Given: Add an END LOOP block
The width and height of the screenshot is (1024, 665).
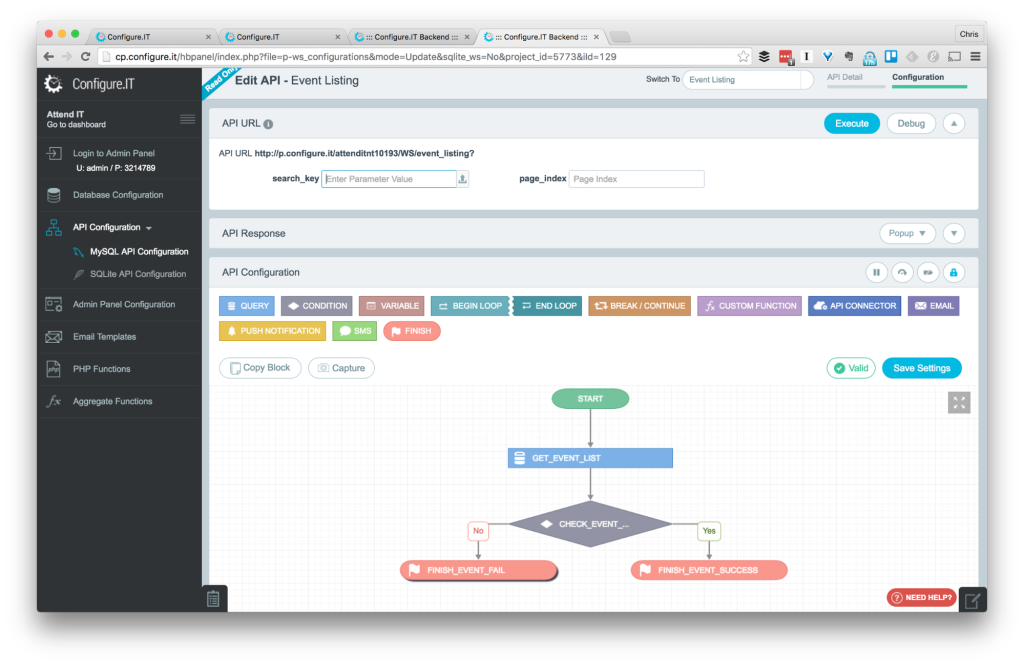Looking at the screenshot, I should pyautogui.click(x=548, y=306).
